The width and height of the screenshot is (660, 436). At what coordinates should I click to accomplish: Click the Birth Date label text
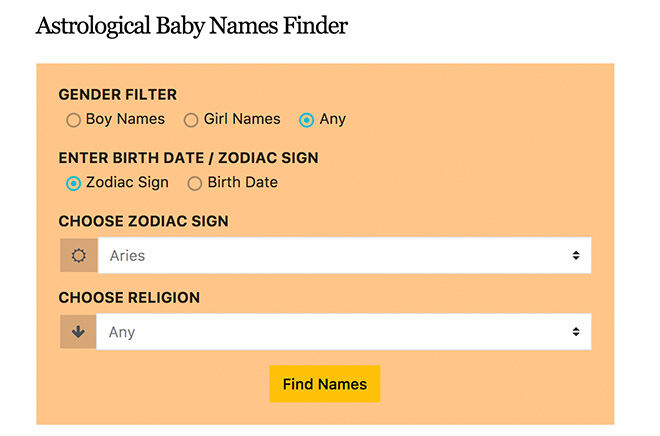coord(243,182)
